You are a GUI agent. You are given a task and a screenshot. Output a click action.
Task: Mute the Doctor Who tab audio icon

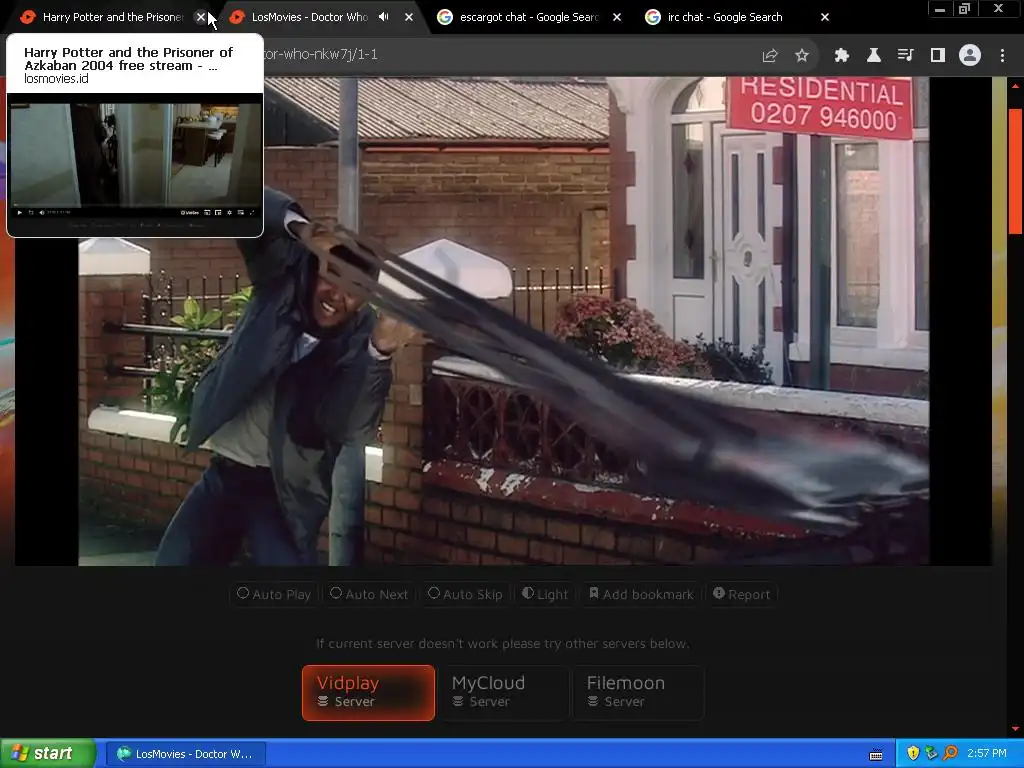(x=384, y=17)
